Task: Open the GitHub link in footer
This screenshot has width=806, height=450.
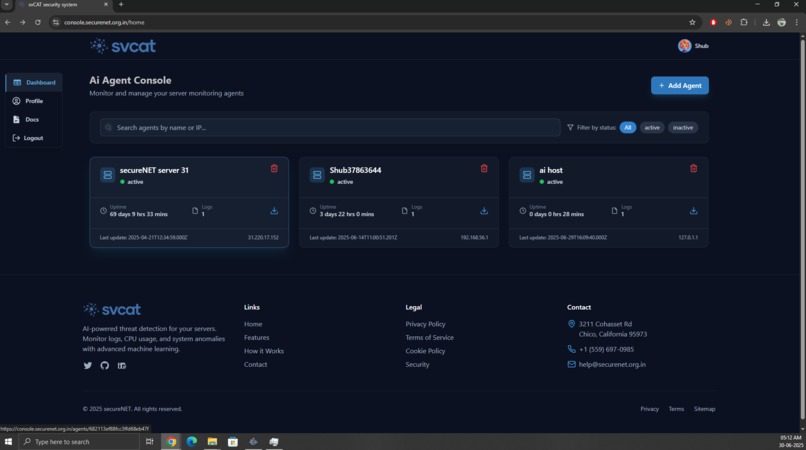Action: click(x=105, y=366)
